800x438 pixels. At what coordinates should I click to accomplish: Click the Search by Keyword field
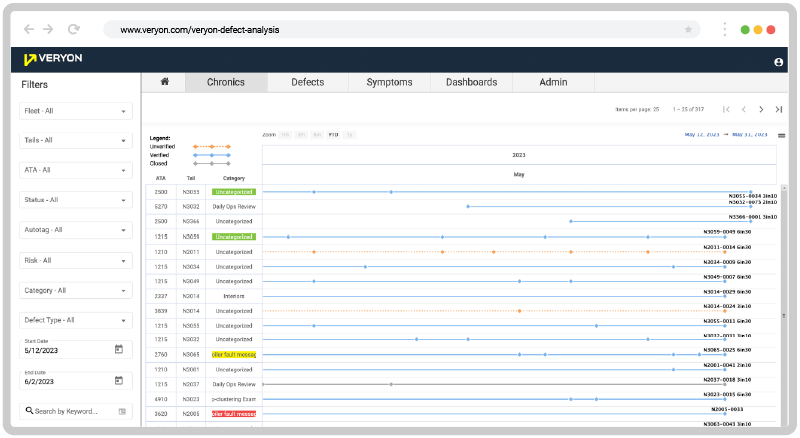point(70,411)
